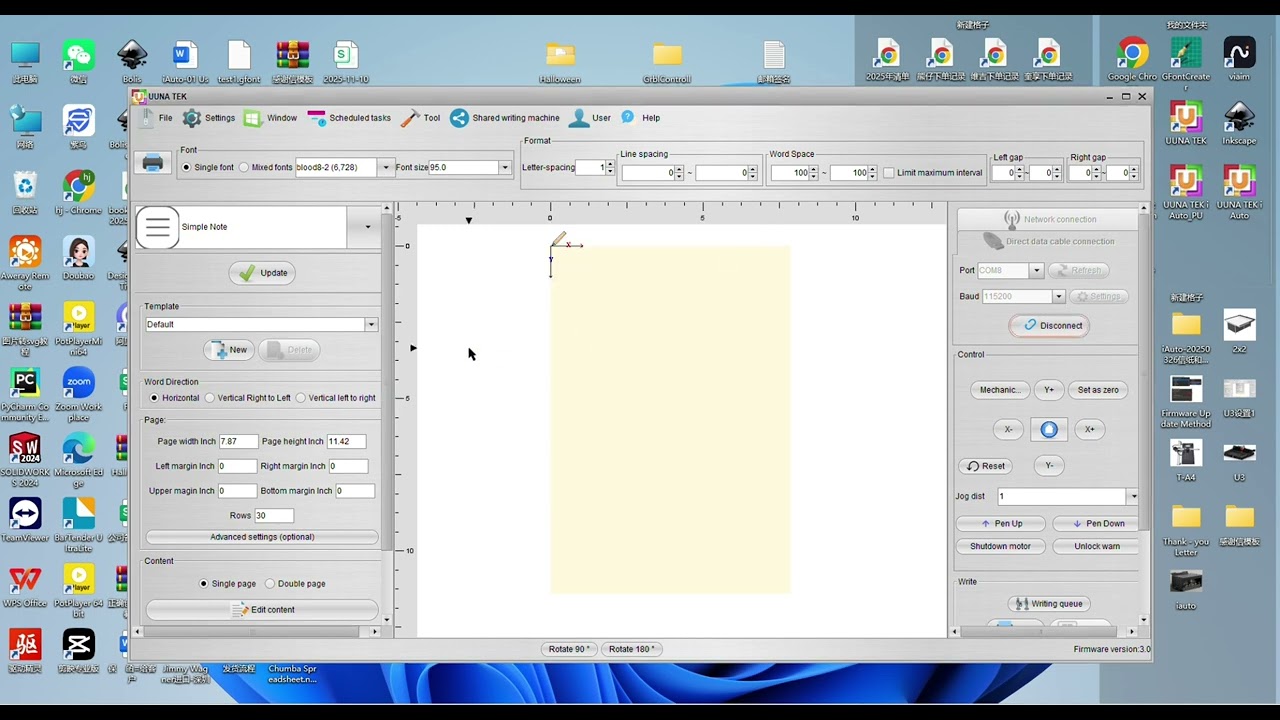Click the Mechanic... button
Image resolution: width=1280 pixels, height=720 pixels.
pyautogui.click(x=1000, y=390)
